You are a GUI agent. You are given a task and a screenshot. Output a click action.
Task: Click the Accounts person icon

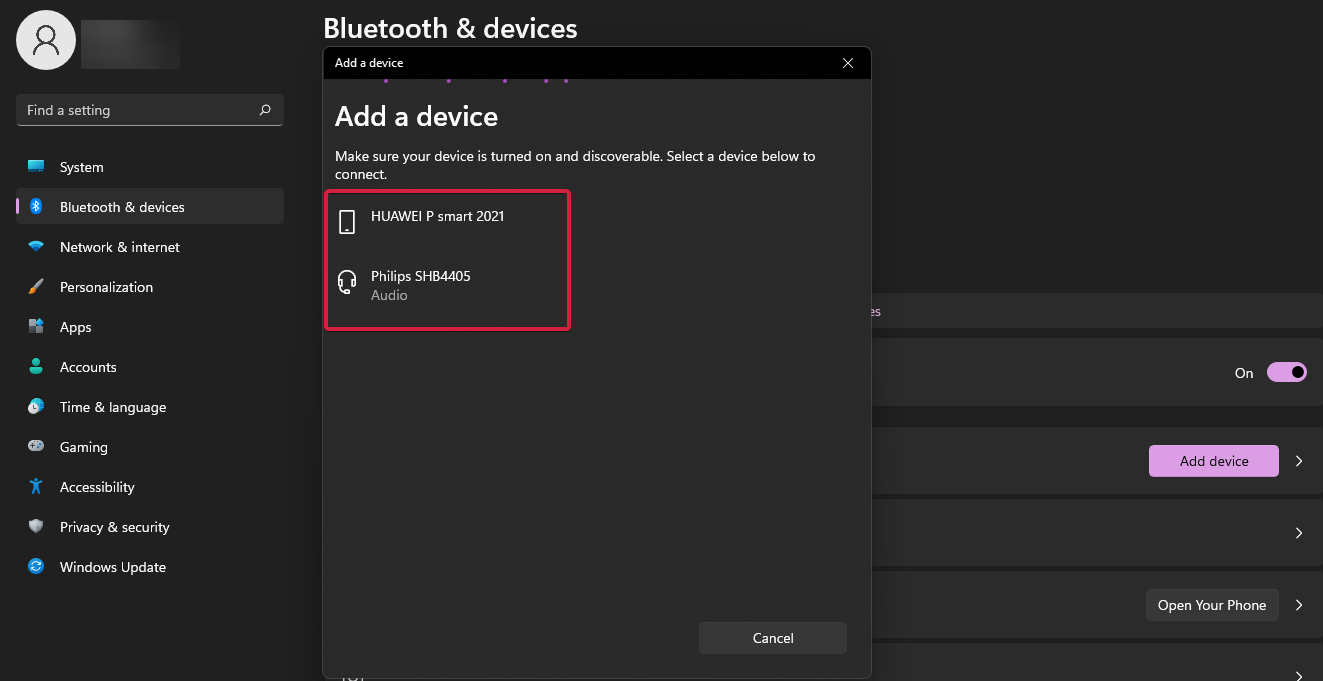36,367
